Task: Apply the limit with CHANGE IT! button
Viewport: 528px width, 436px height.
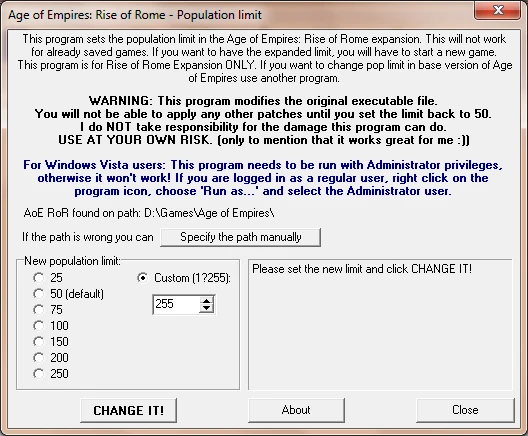Action: 129,410
